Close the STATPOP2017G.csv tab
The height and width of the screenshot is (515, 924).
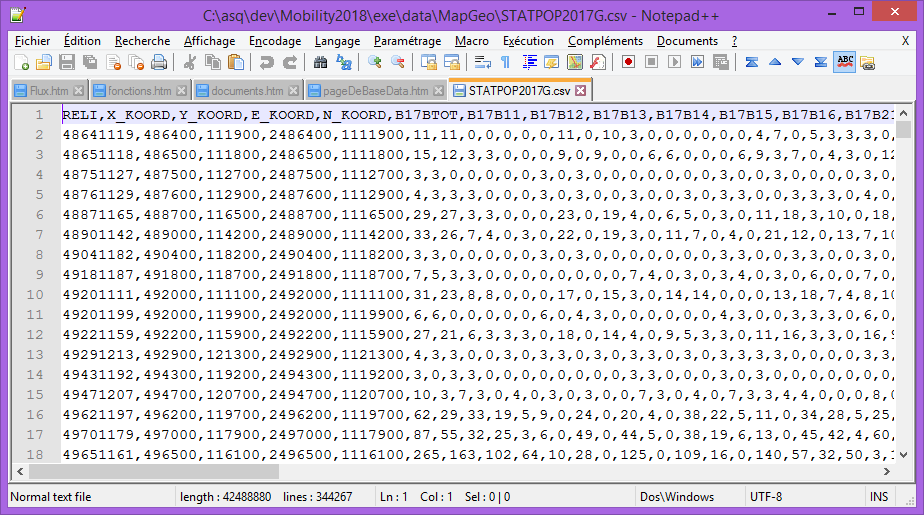pos(579,90)
